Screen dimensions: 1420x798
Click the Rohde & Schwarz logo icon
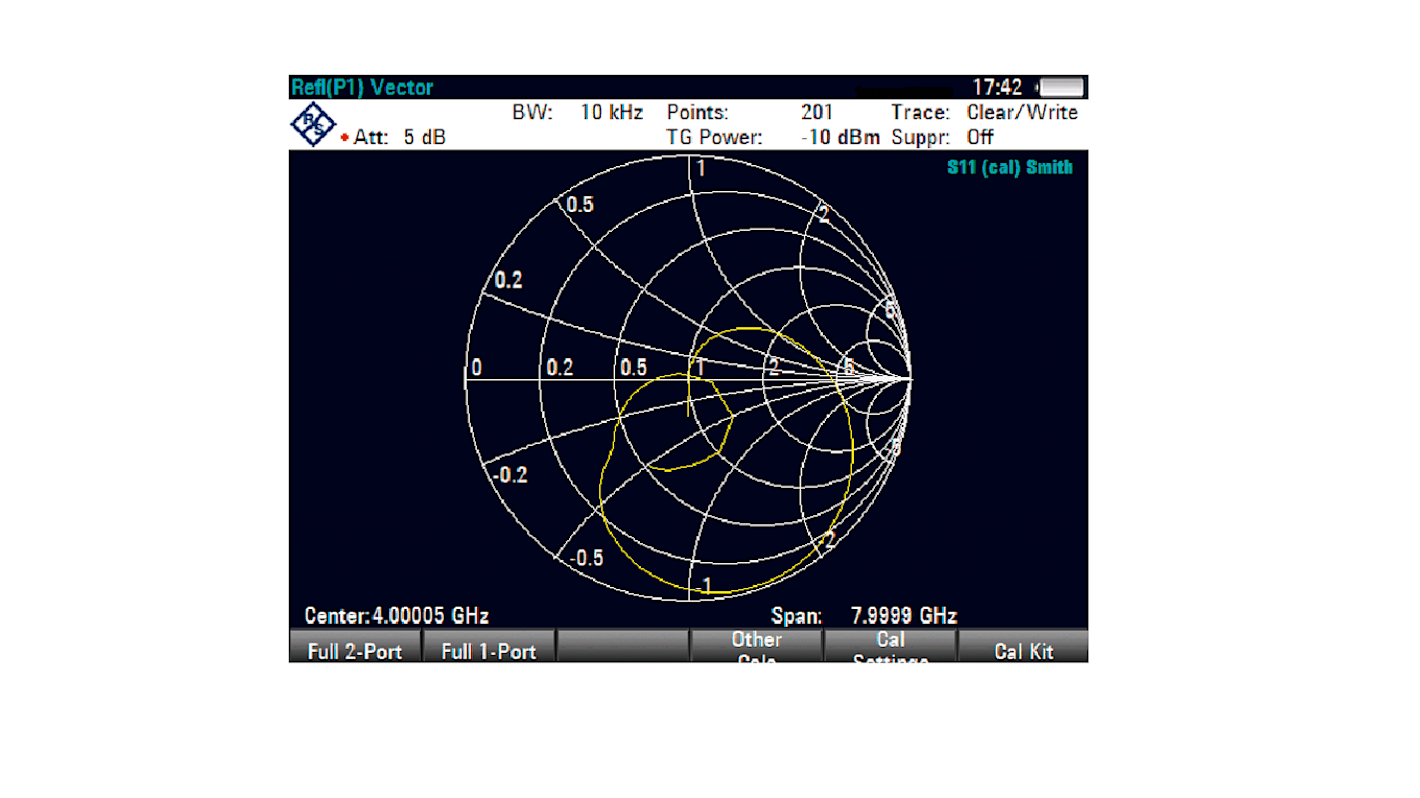[313, 125]
